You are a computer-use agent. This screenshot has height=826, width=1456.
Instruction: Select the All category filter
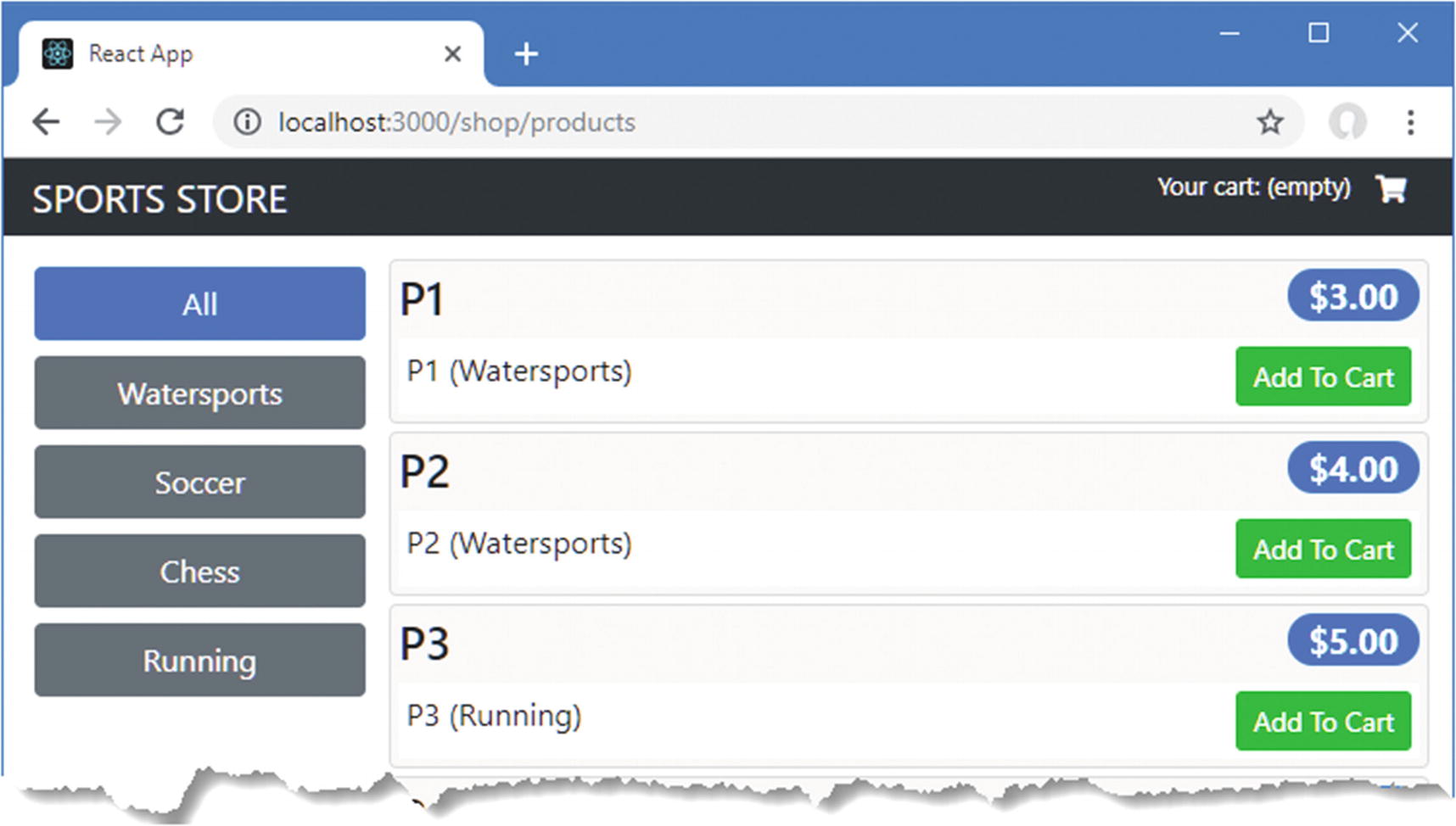pyautogui.click(x=199, y=304)
